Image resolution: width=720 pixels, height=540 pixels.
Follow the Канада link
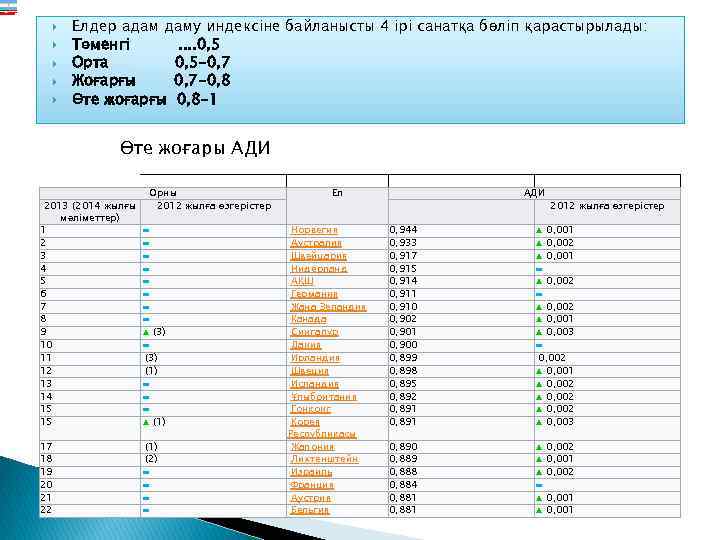coord(309,319)
